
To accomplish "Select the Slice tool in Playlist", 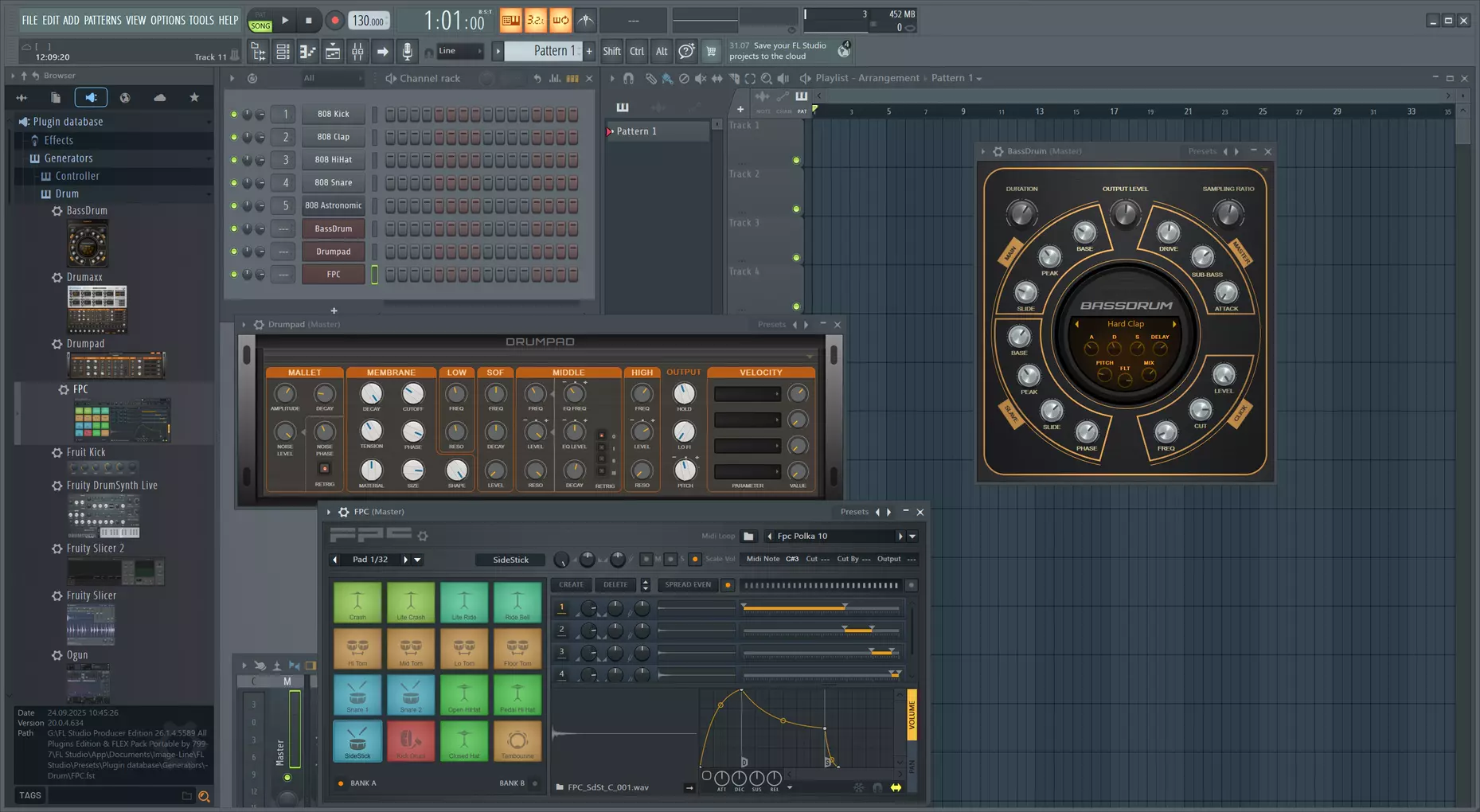I will [x=734, y=78].
